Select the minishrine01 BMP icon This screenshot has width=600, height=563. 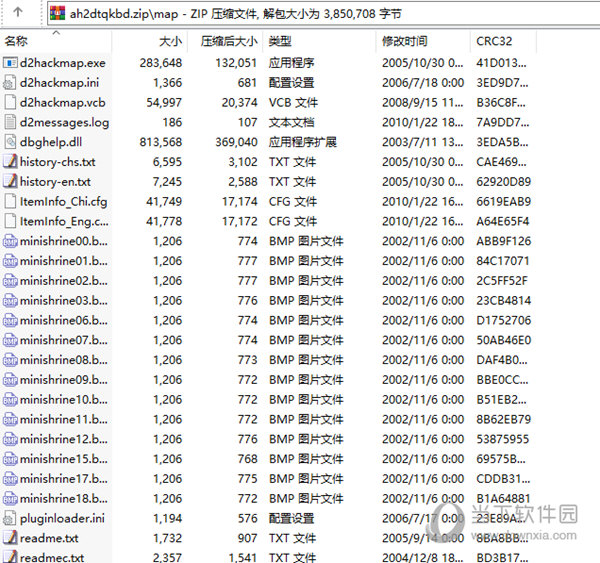click(10, 261)
